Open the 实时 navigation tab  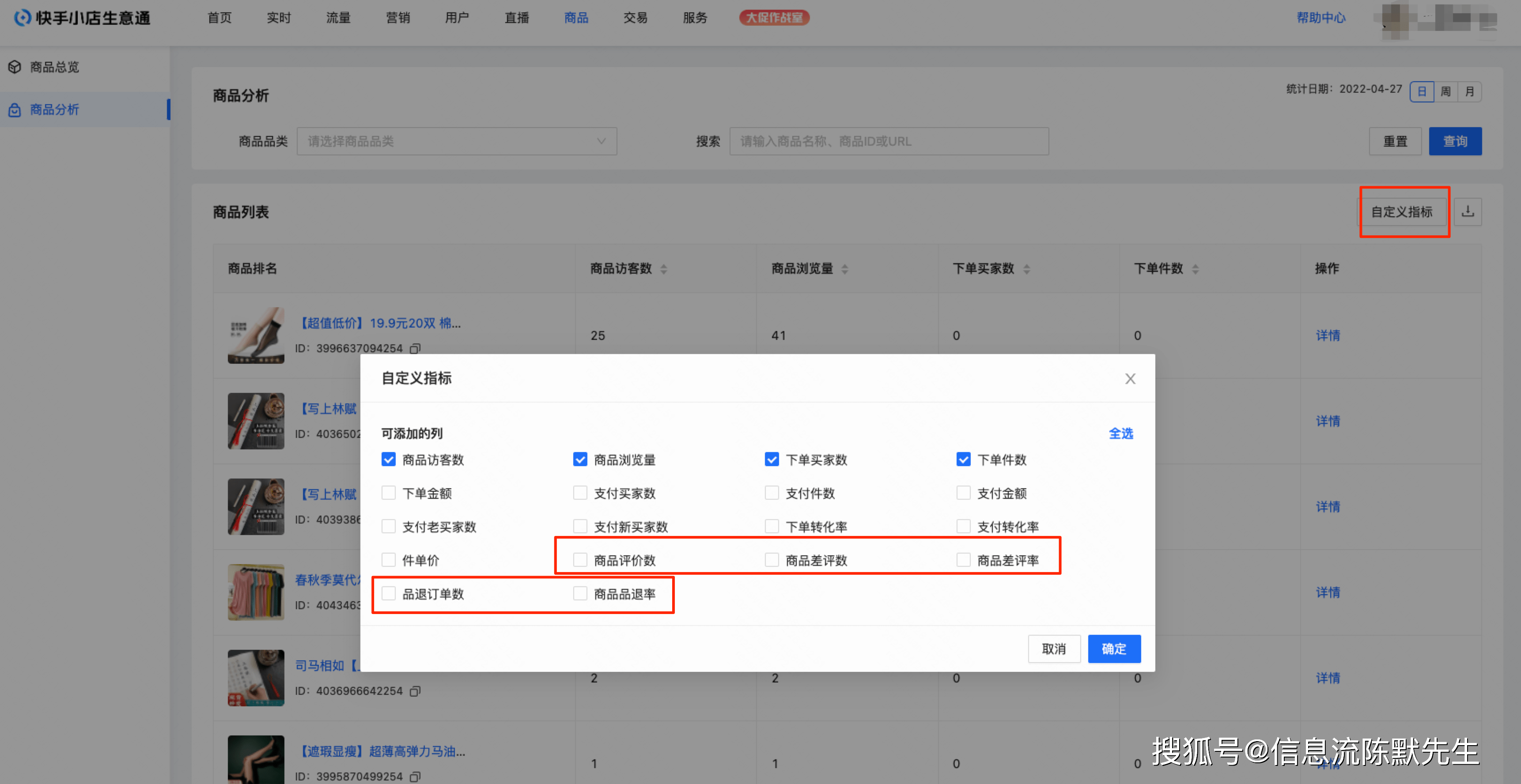point(279,18)
